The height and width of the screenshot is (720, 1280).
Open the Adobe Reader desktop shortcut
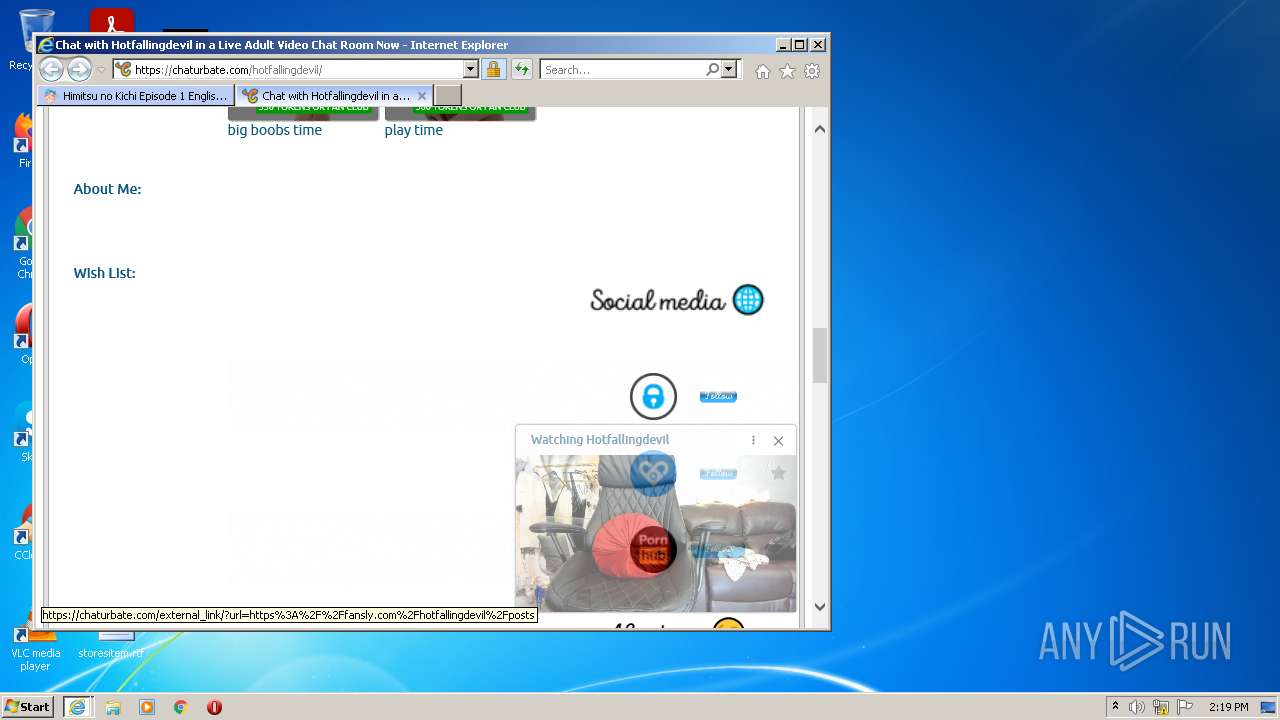111,22
